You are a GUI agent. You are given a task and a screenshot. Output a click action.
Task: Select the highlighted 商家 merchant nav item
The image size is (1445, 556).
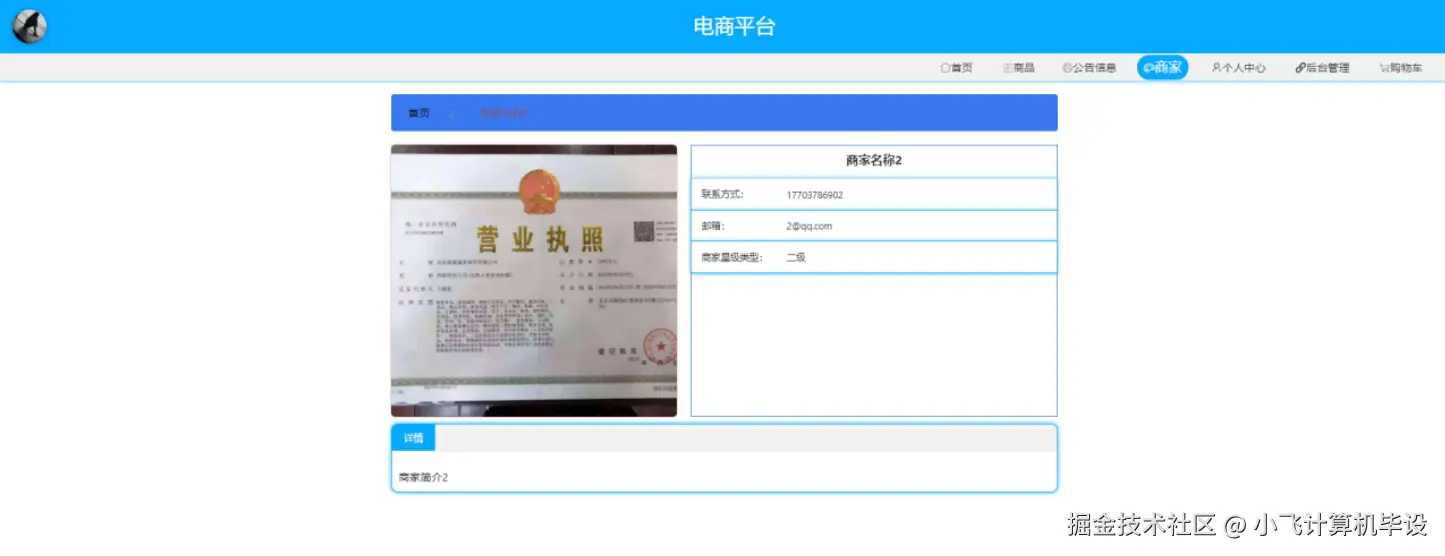pyautogui.click(x=1162, y=68)
